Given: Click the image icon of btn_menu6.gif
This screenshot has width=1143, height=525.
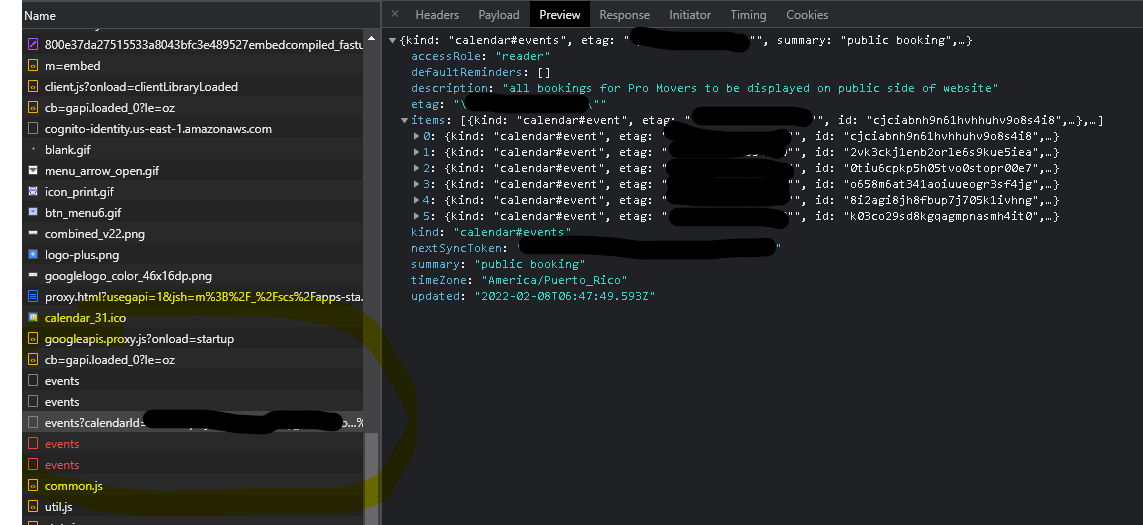Looking at the screenshot, I should pyautogui.click(x=33, y=213).
